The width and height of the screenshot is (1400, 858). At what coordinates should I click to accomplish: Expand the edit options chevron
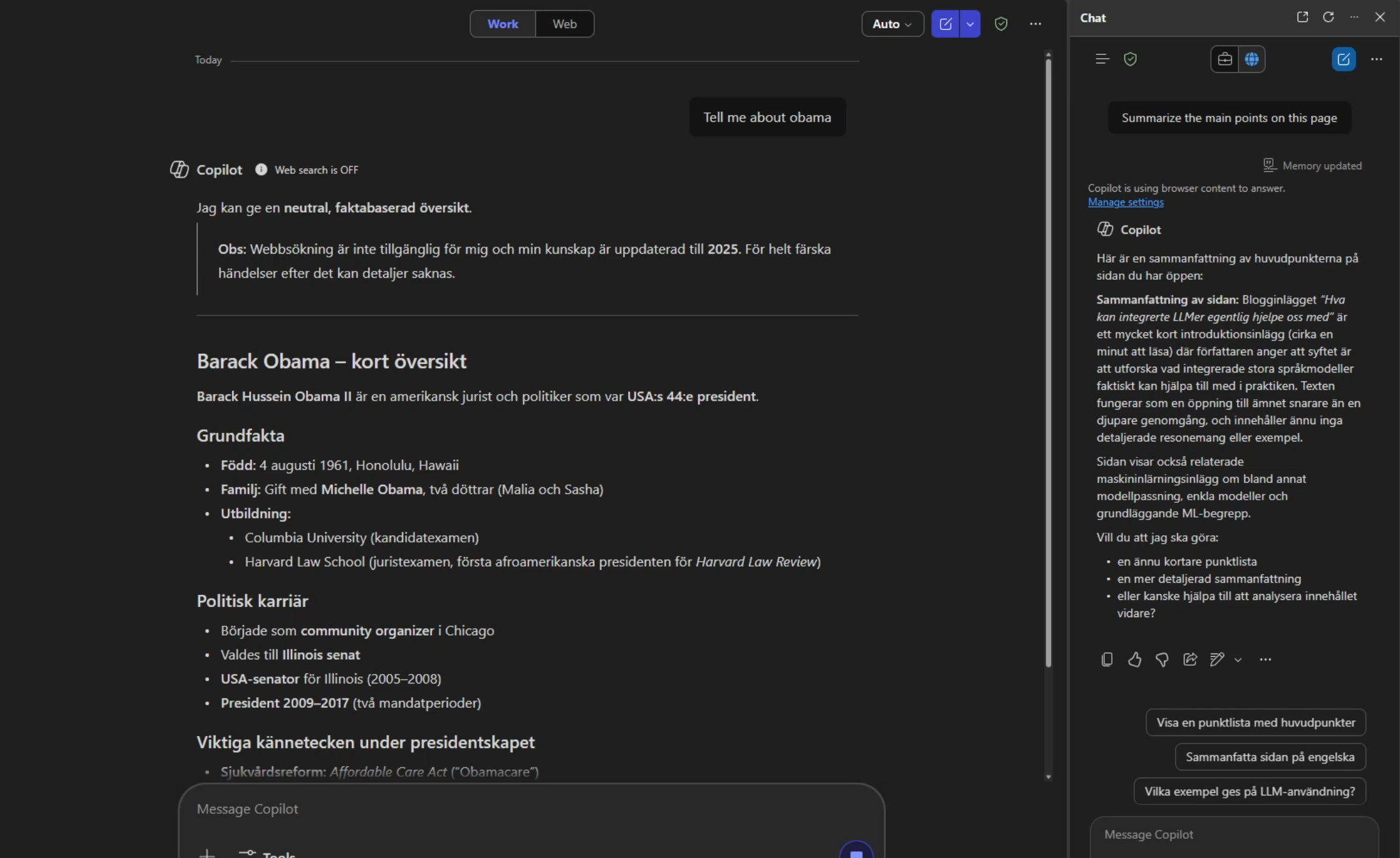tap(1238, 660)
